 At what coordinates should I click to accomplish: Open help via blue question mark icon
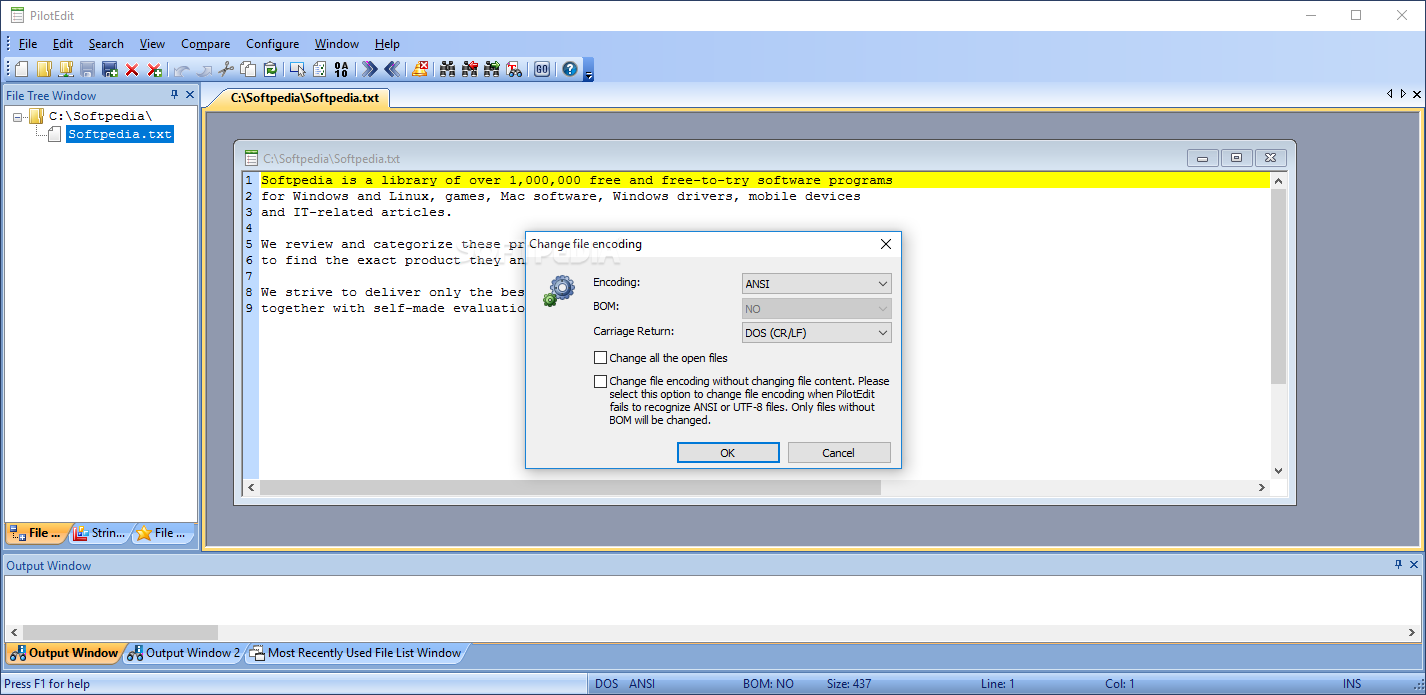(570, 69)
